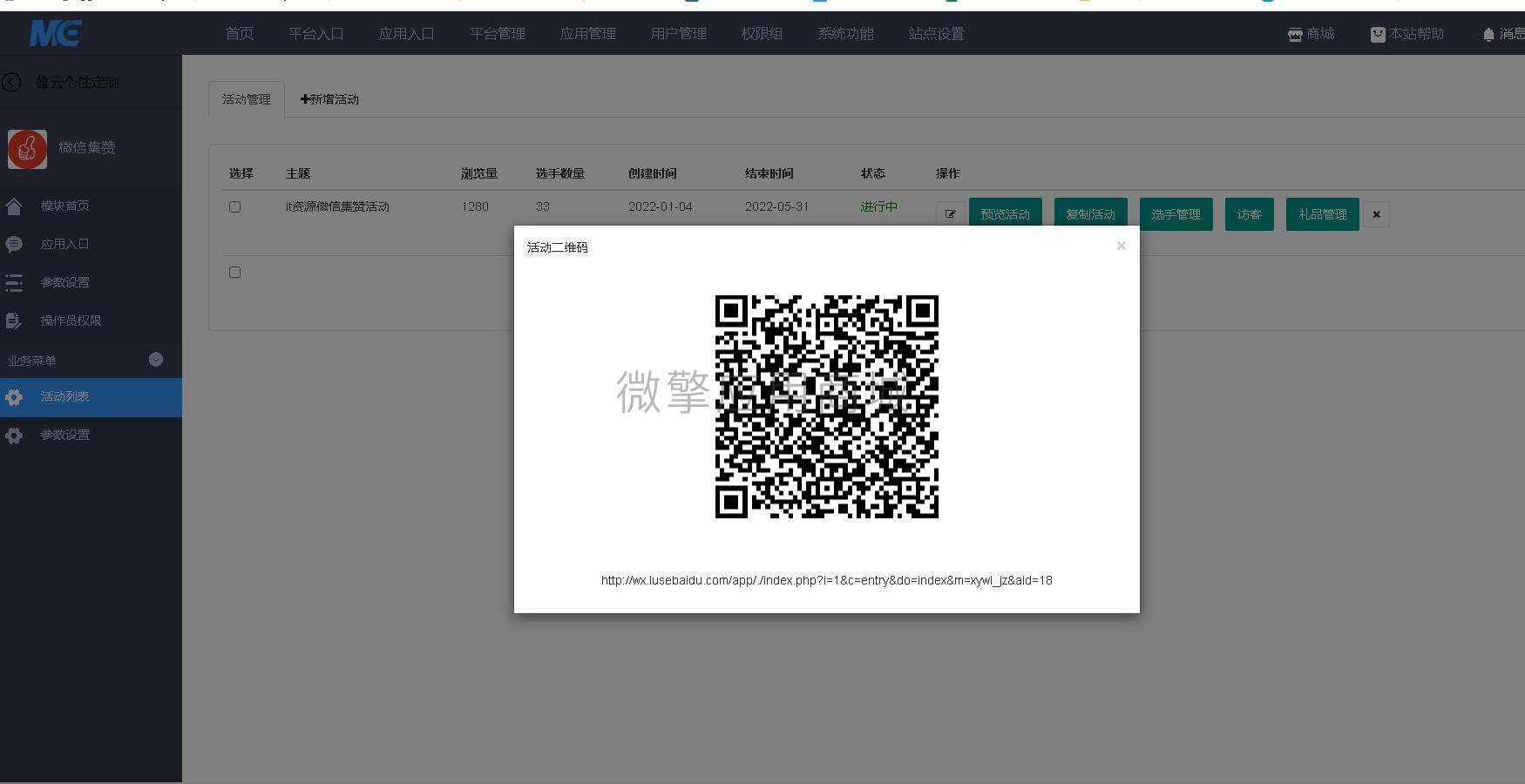The image size is (1525, 784).
Task: Click it资源微信集赞活动 theme text
Action: pyautogui.click(x=337, y=206)
